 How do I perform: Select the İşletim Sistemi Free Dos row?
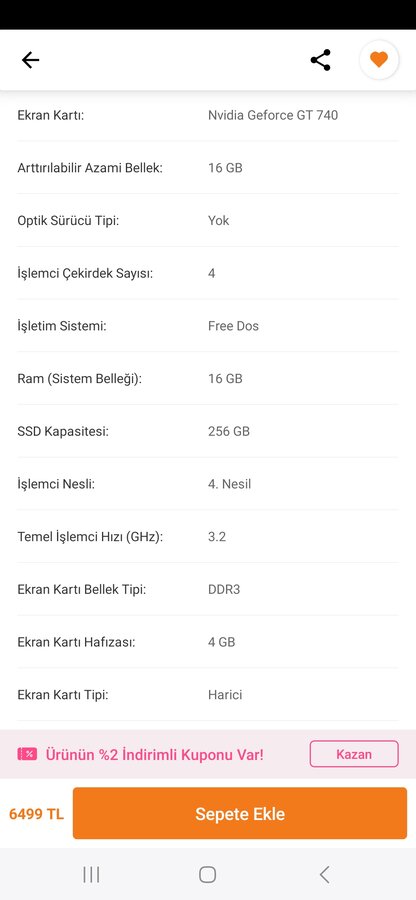(x=208, y=326)
